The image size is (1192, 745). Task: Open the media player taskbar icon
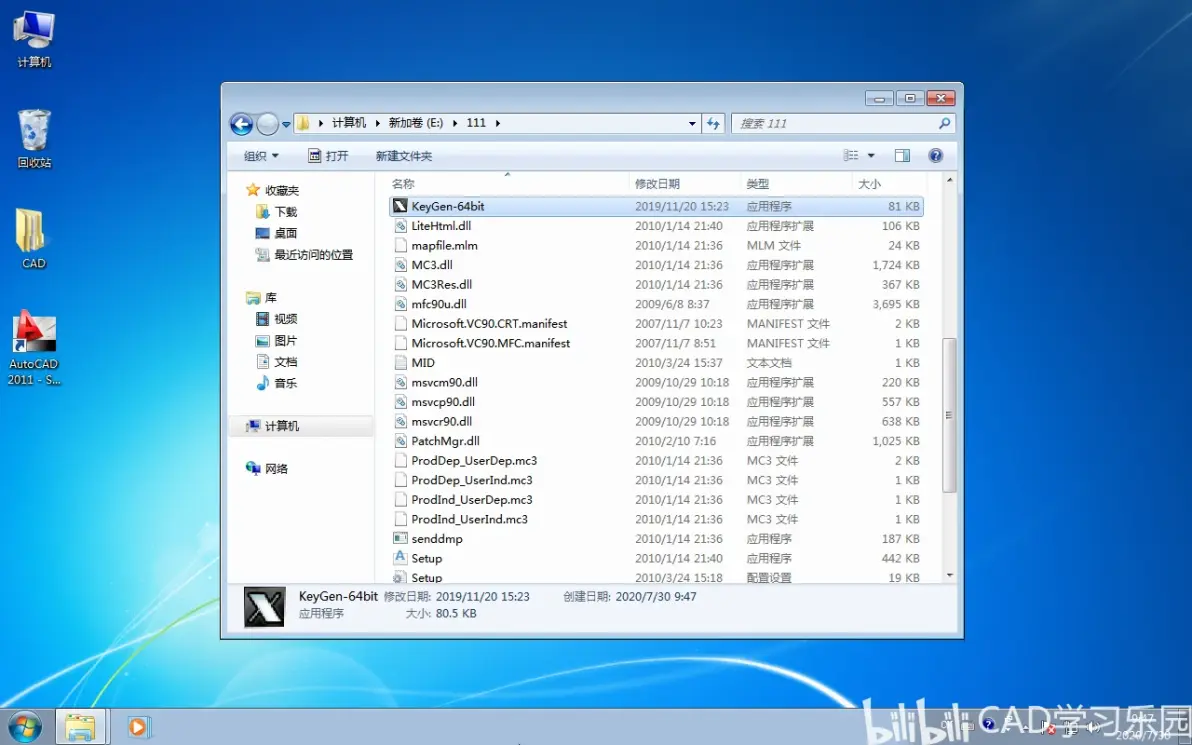(x=138, y=727)
